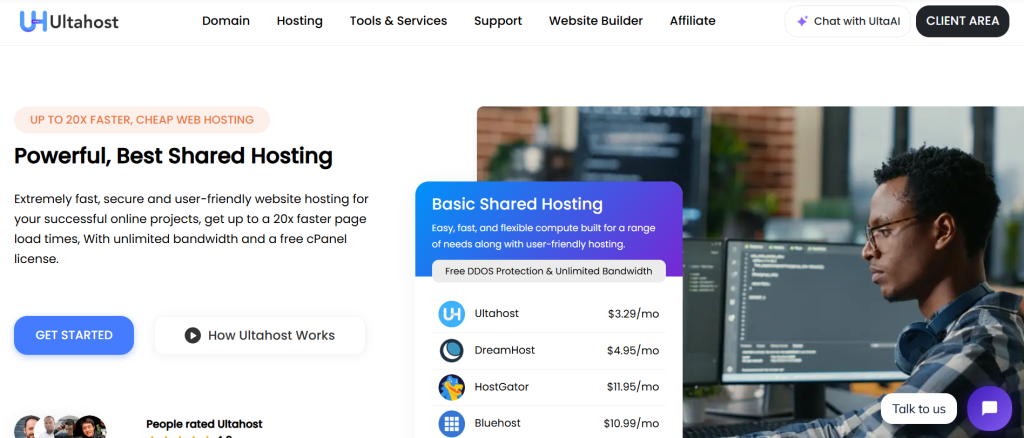This screenshot has width=1024, height=438.
Task: Open the Domain menu
Action: (x=226, y=21)
